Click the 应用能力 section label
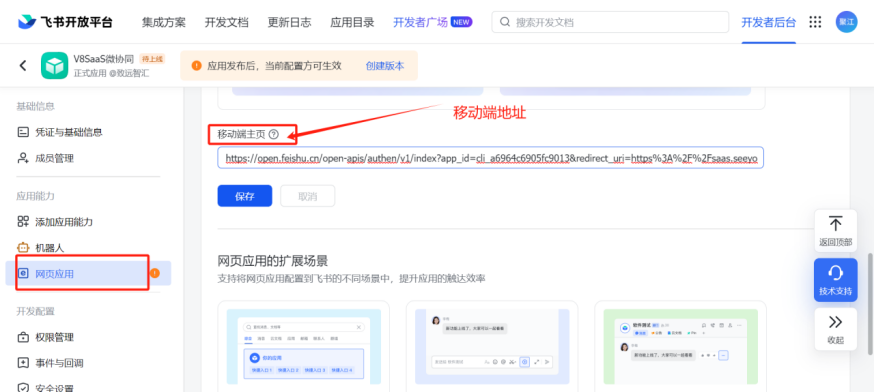The height and width of the screenshot is (392, 874). pyautogui.click(x=35, y=196)
